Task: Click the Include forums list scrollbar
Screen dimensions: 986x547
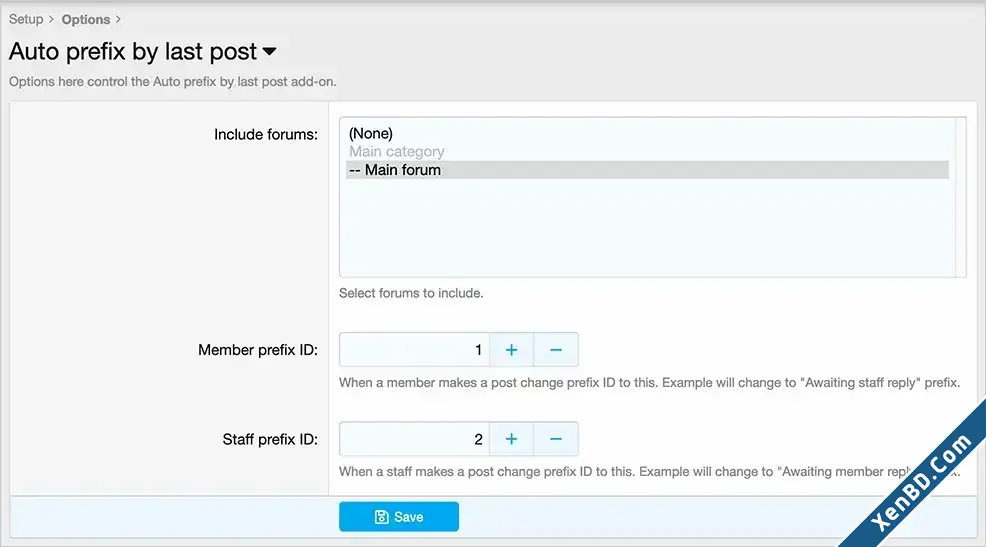Action: tap(960, 197)
